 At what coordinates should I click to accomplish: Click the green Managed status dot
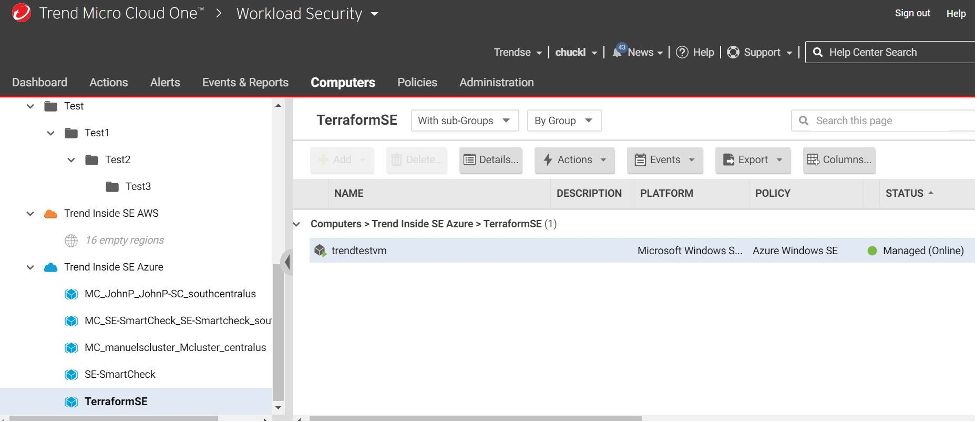(x=872, y=251)
